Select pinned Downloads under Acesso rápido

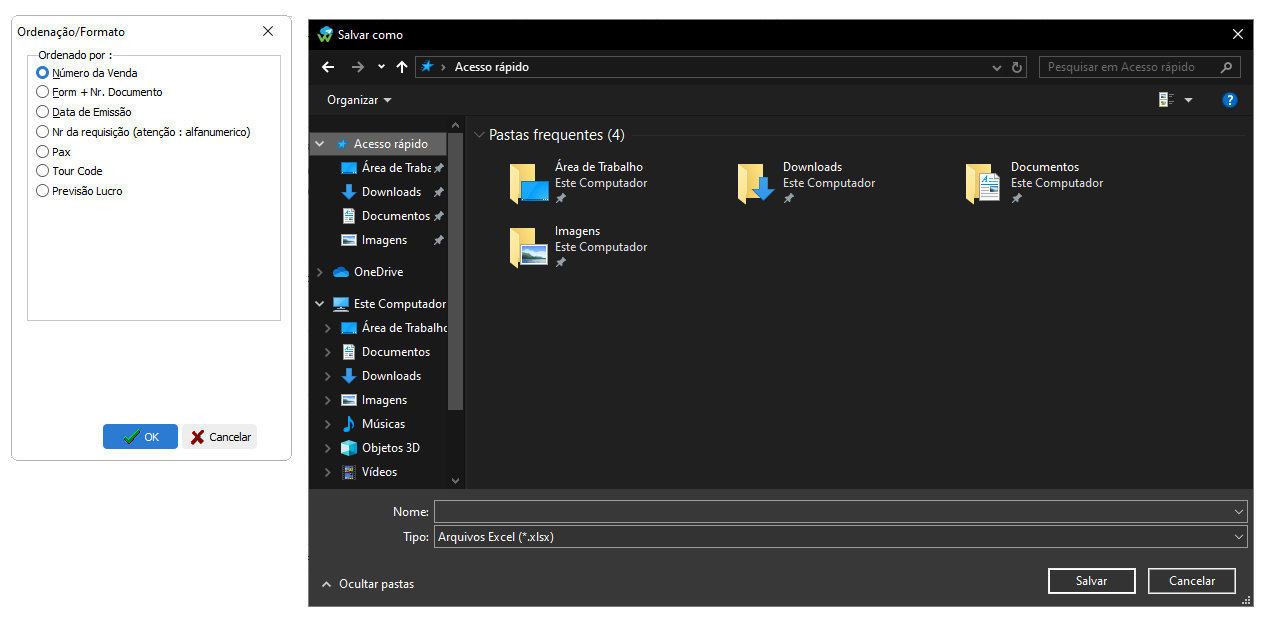coord(391,192)
